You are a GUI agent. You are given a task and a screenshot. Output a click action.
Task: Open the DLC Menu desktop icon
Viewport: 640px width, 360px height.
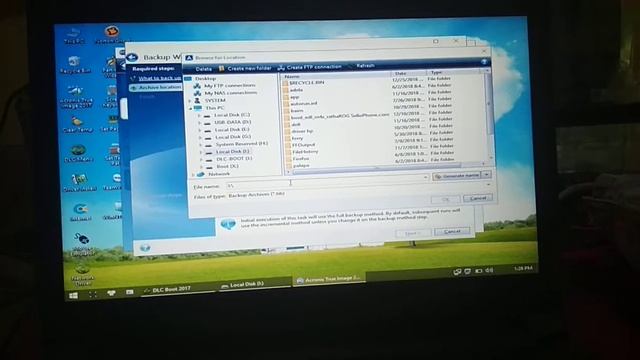(x=78, y=153)
